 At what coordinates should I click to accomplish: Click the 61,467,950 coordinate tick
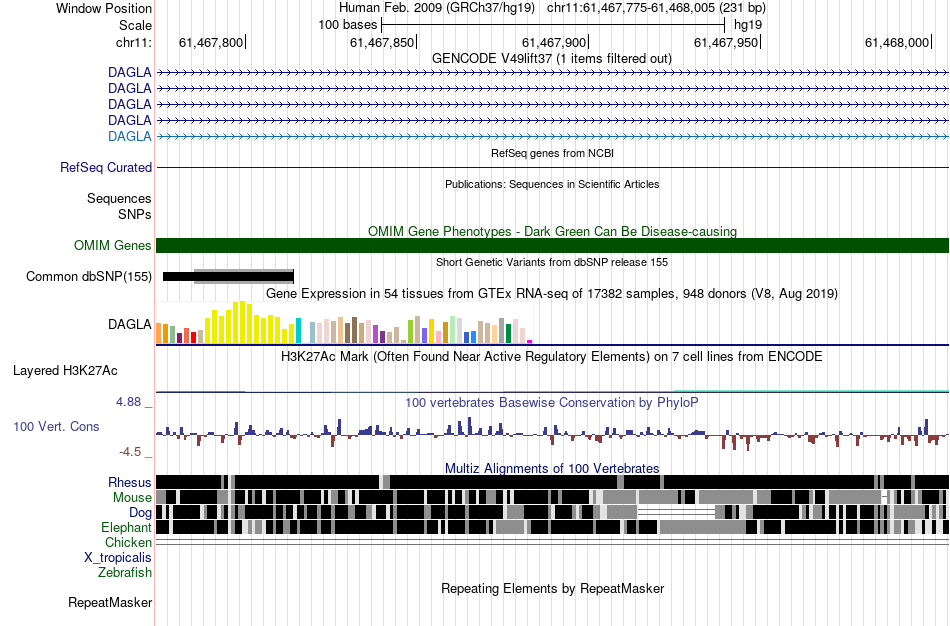point(727,42)
